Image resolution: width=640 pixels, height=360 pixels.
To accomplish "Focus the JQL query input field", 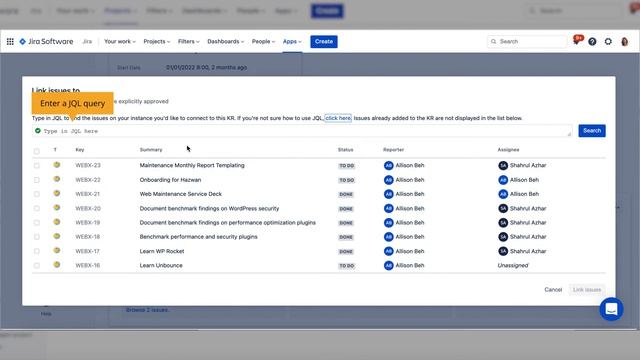I will click(302, 131).
